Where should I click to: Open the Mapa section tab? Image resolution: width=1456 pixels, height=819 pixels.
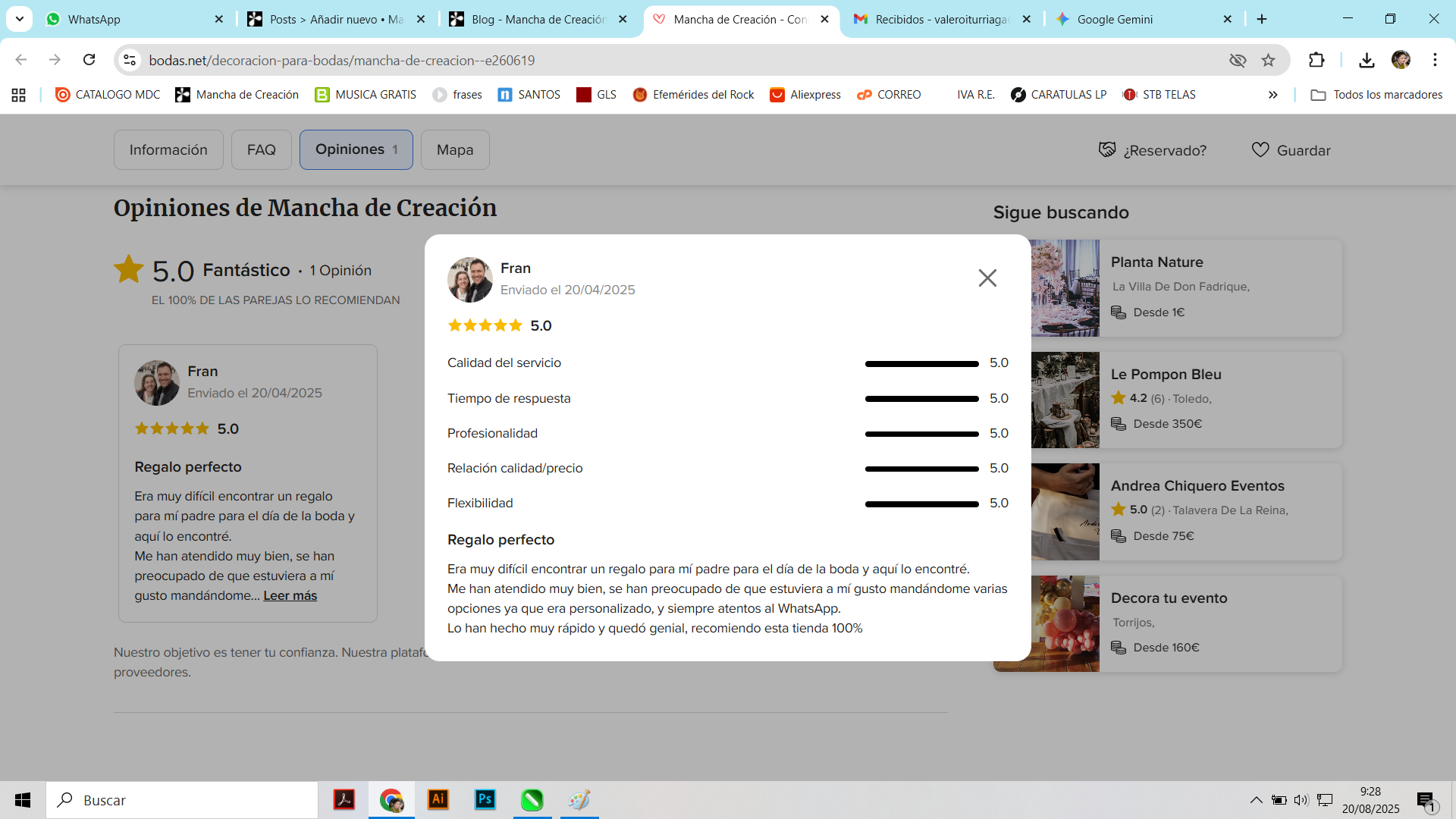click(454, 150)
